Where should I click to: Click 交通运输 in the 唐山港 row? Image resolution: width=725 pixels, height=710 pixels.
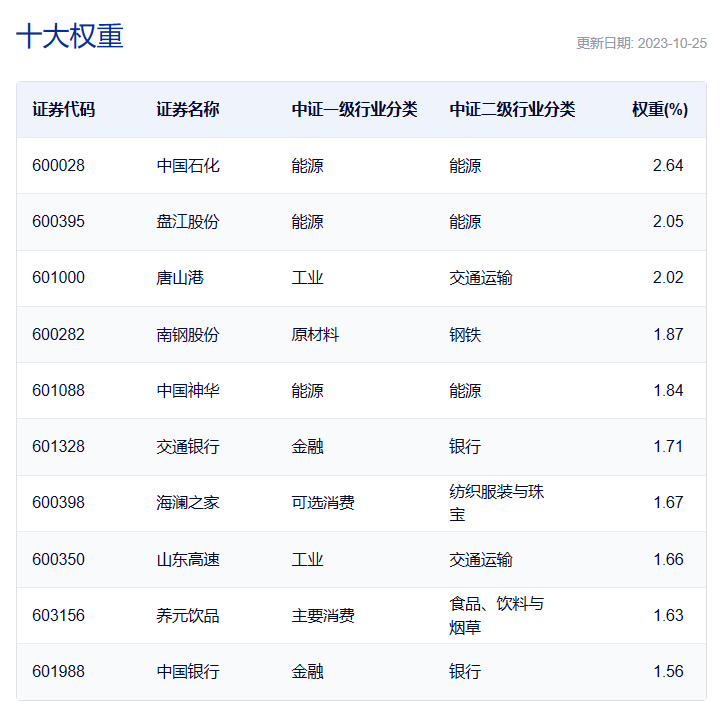pyautogui.click(x=481, y=277)
